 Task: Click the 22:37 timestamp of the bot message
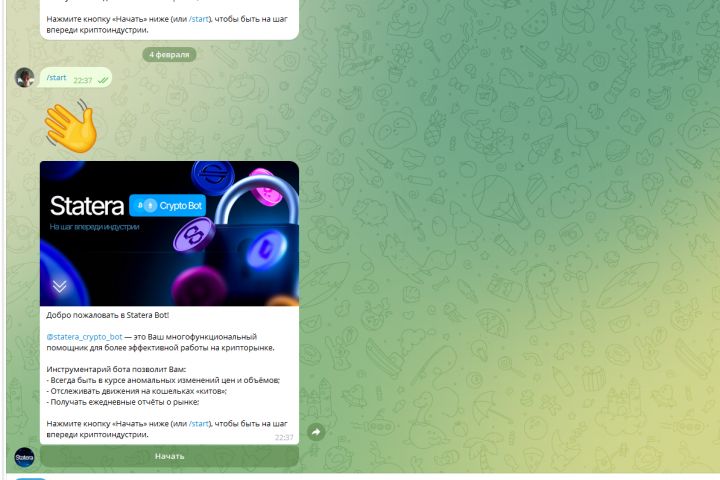(284, 437)
